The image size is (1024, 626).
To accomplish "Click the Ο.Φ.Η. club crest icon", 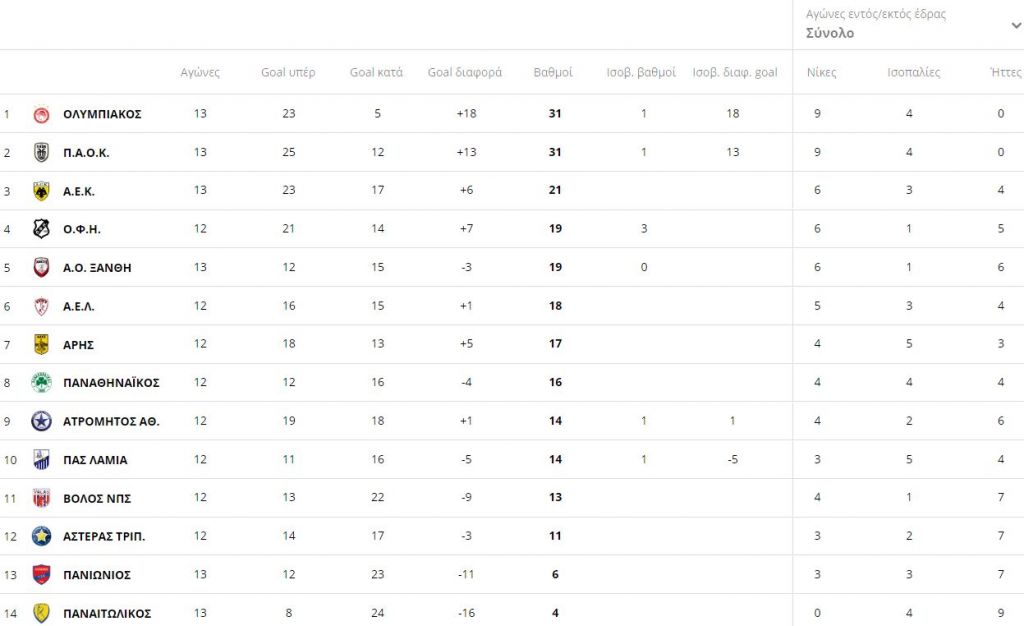I will pos(41,229).
